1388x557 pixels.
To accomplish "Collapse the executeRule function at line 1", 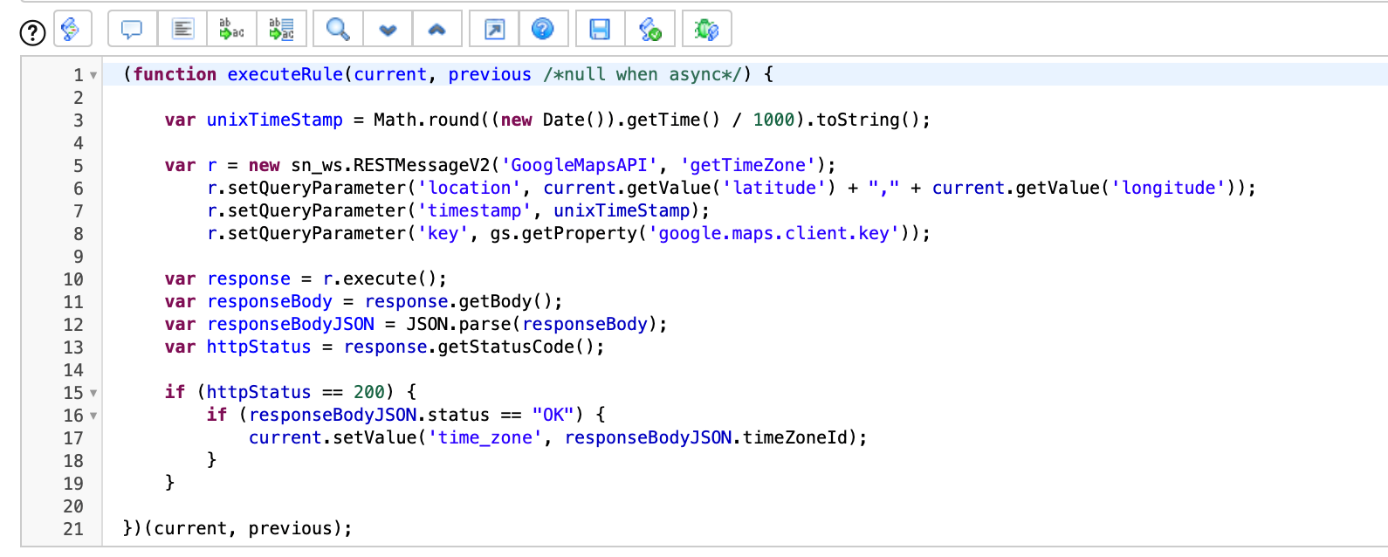I will pos(93,75).
